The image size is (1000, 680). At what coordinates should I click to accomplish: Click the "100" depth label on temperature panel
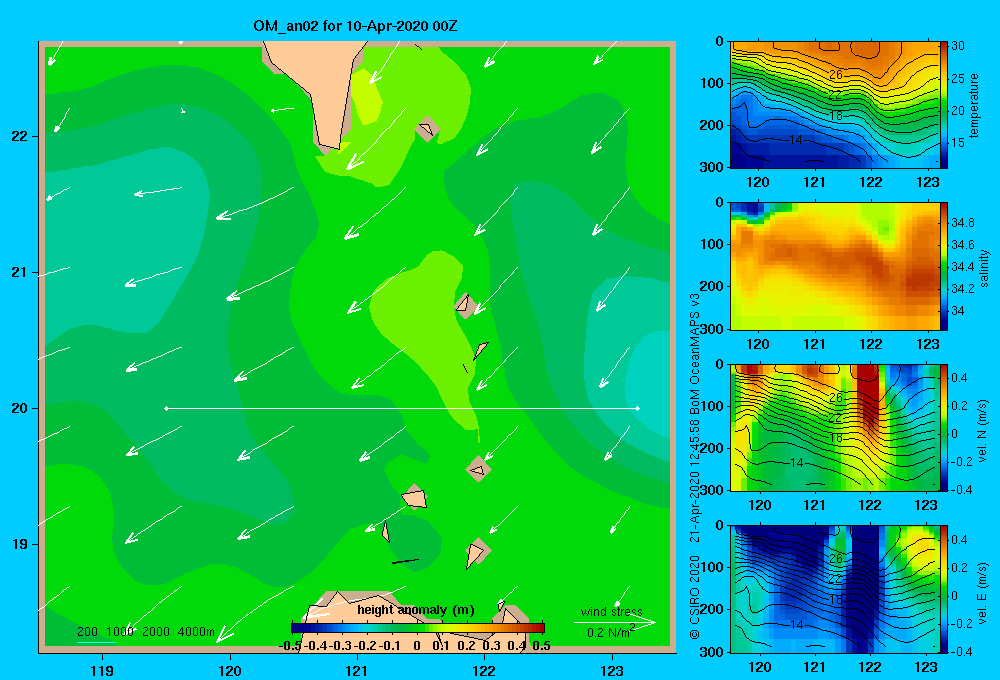pos(711,83)
